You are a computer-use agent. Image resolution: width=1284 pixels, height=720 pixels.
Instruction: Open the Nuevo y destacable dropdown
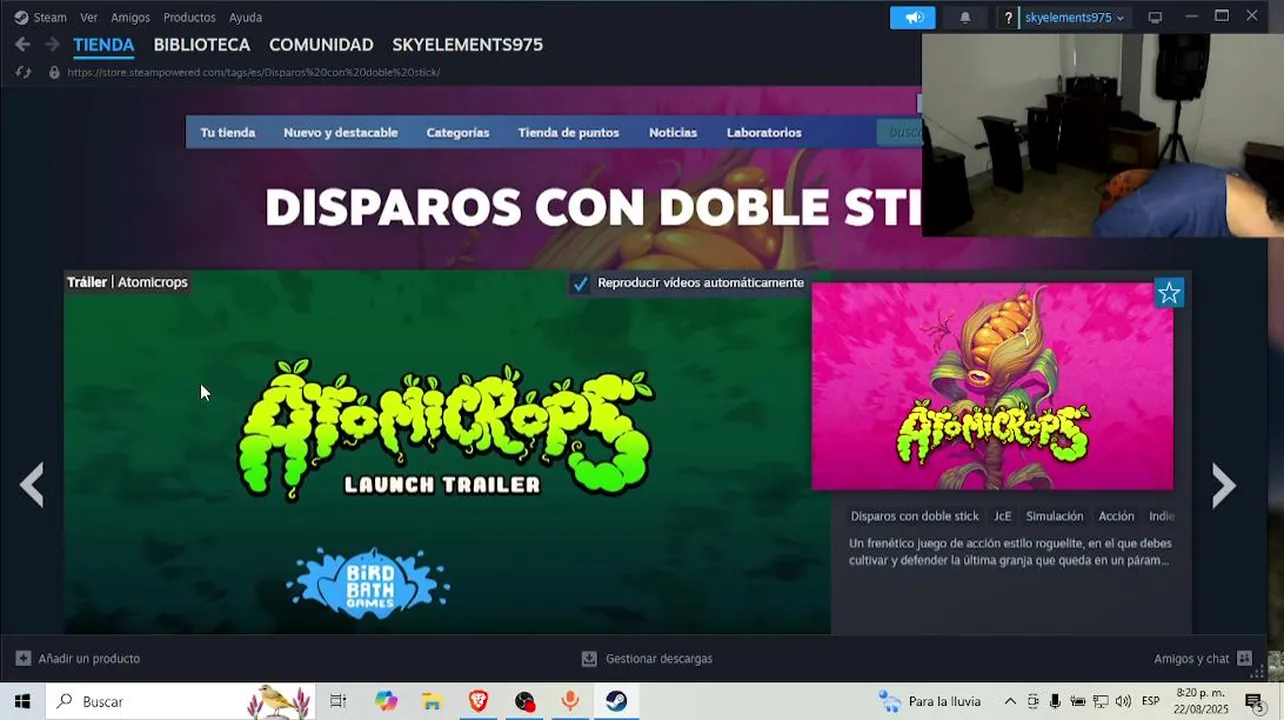pos(340,132)
